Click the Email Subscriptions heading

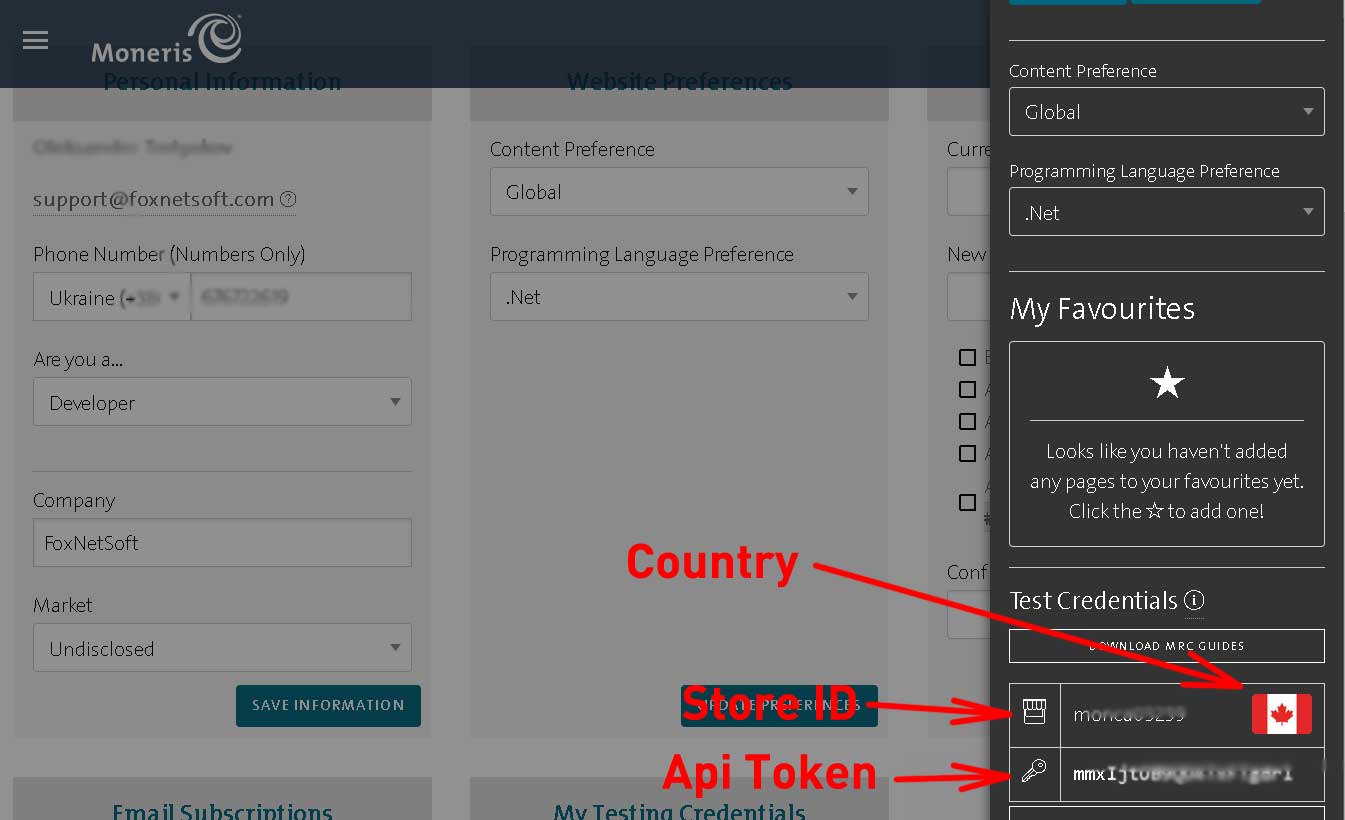pos(222,811)
